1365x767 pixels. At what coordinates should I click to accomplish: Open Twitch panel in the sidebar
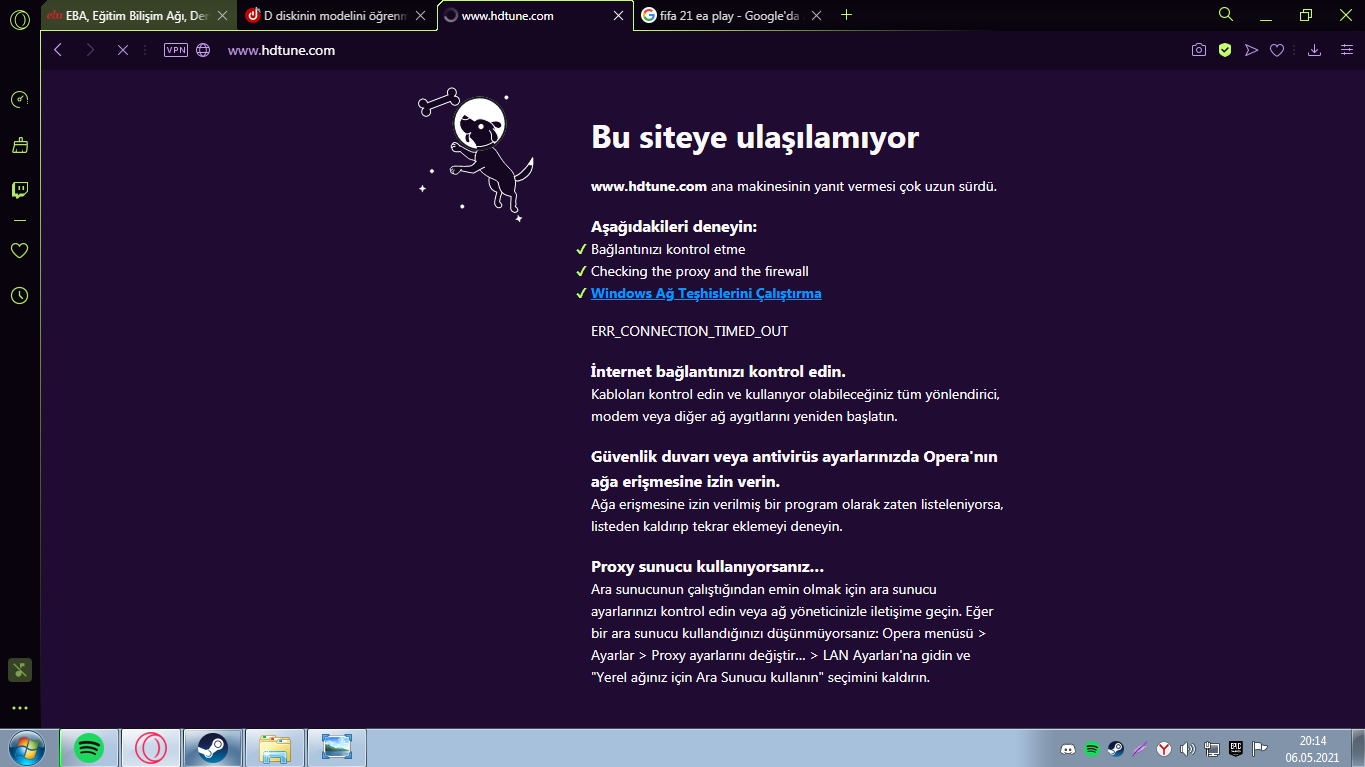[19, 190]
